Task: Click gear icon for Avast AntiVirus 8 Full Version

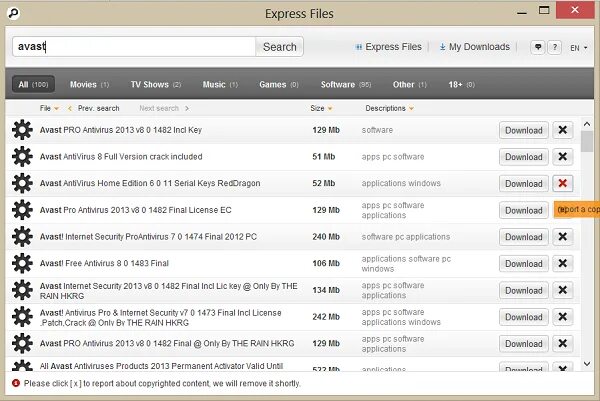Action: [22, 156]
